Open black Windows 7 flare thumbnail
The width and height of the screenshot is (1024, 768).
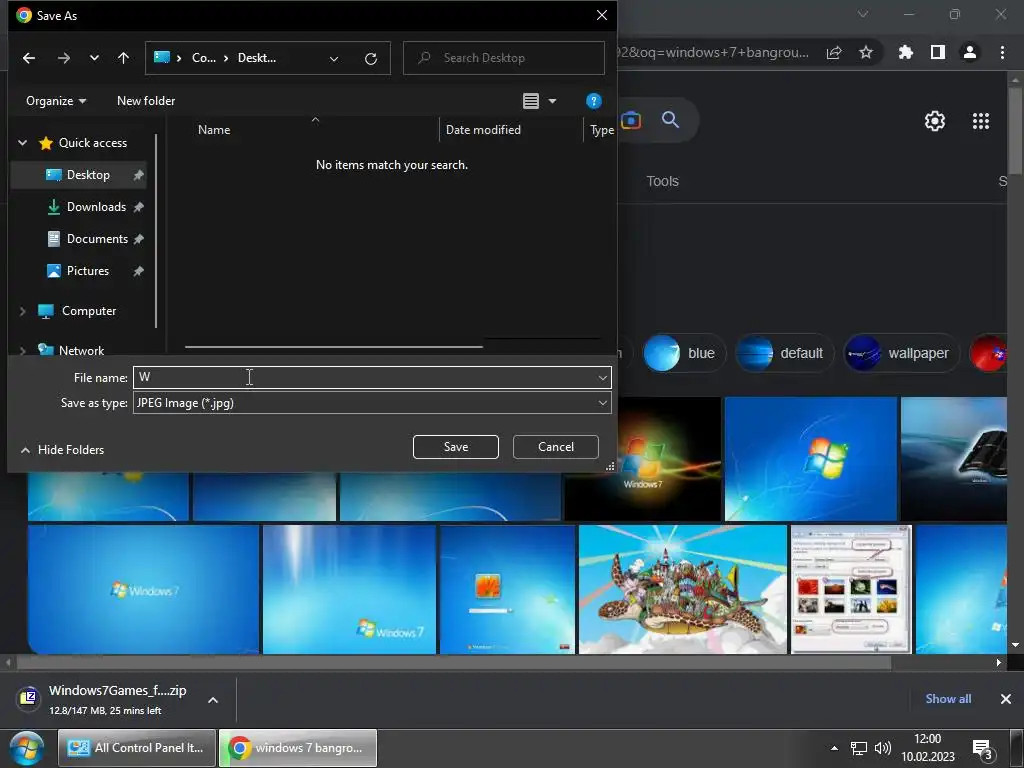(x=643, y=458)
